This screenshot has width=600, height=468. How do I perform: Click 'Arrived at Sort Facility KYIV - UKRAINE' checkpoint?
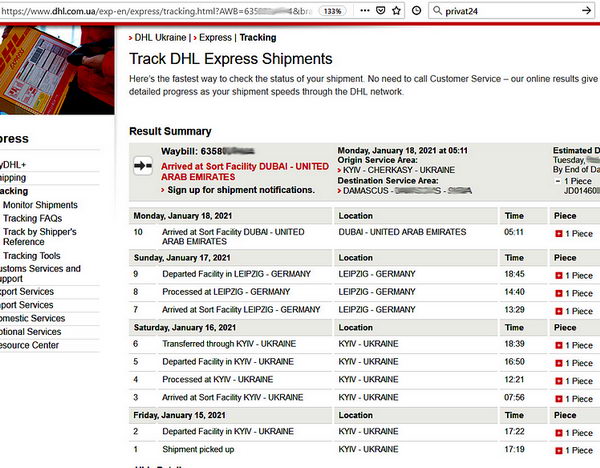point(233,397)
